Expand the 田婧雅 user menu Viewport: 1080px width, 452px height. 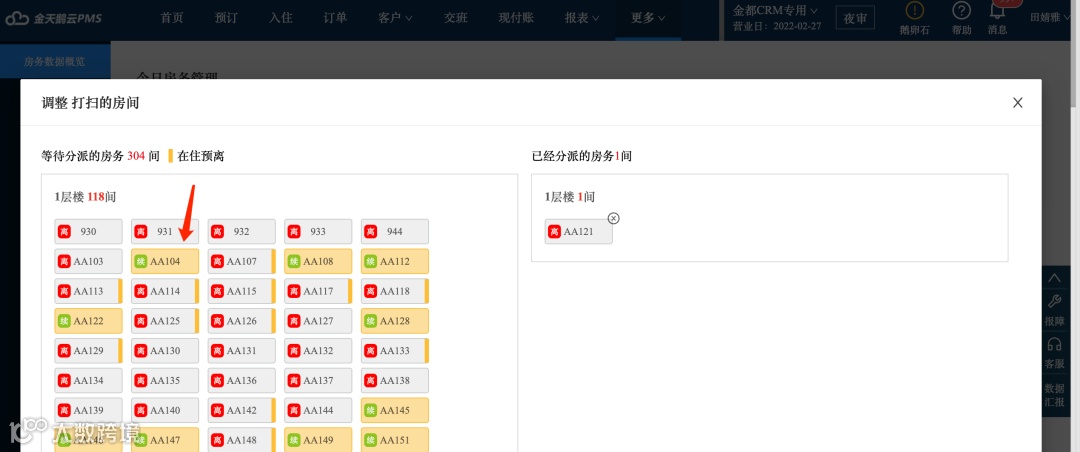1050,18
